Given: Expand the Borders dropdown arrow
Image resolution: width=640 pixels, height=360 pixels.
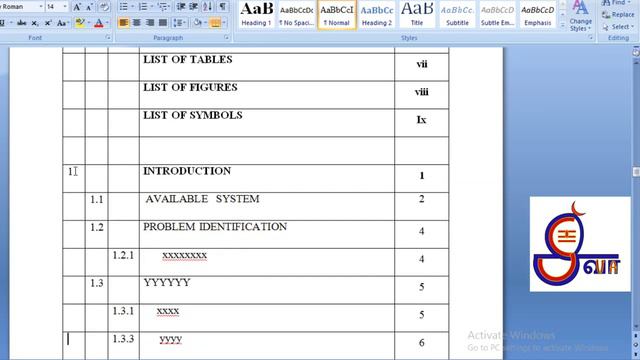Looking at the screenshot, I should pyautogui.click(x=224, y=23).
